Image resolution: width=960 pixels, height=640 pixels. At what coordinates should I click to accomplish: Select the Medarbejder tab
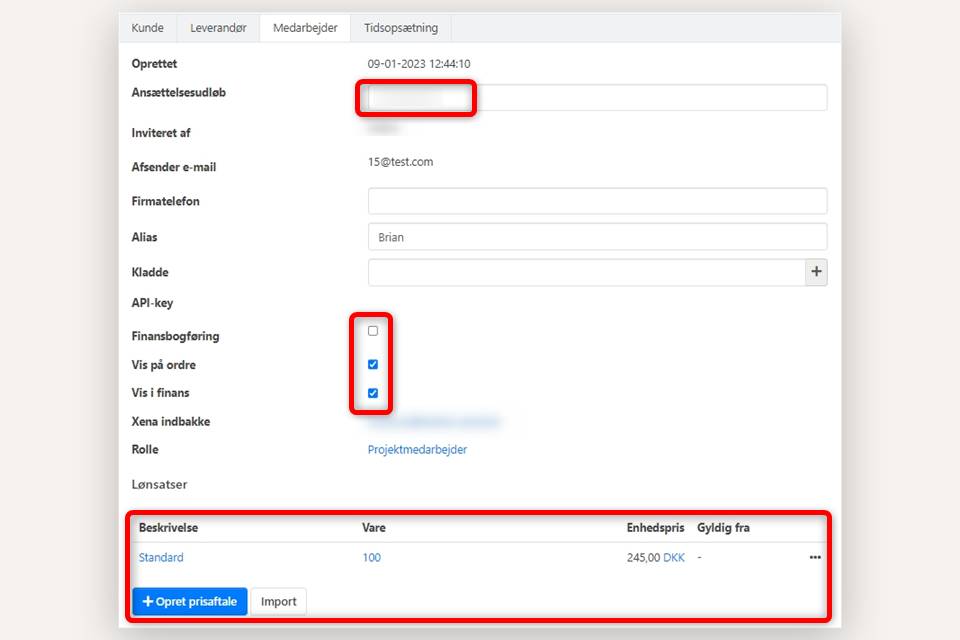click(x=305, y=28)
